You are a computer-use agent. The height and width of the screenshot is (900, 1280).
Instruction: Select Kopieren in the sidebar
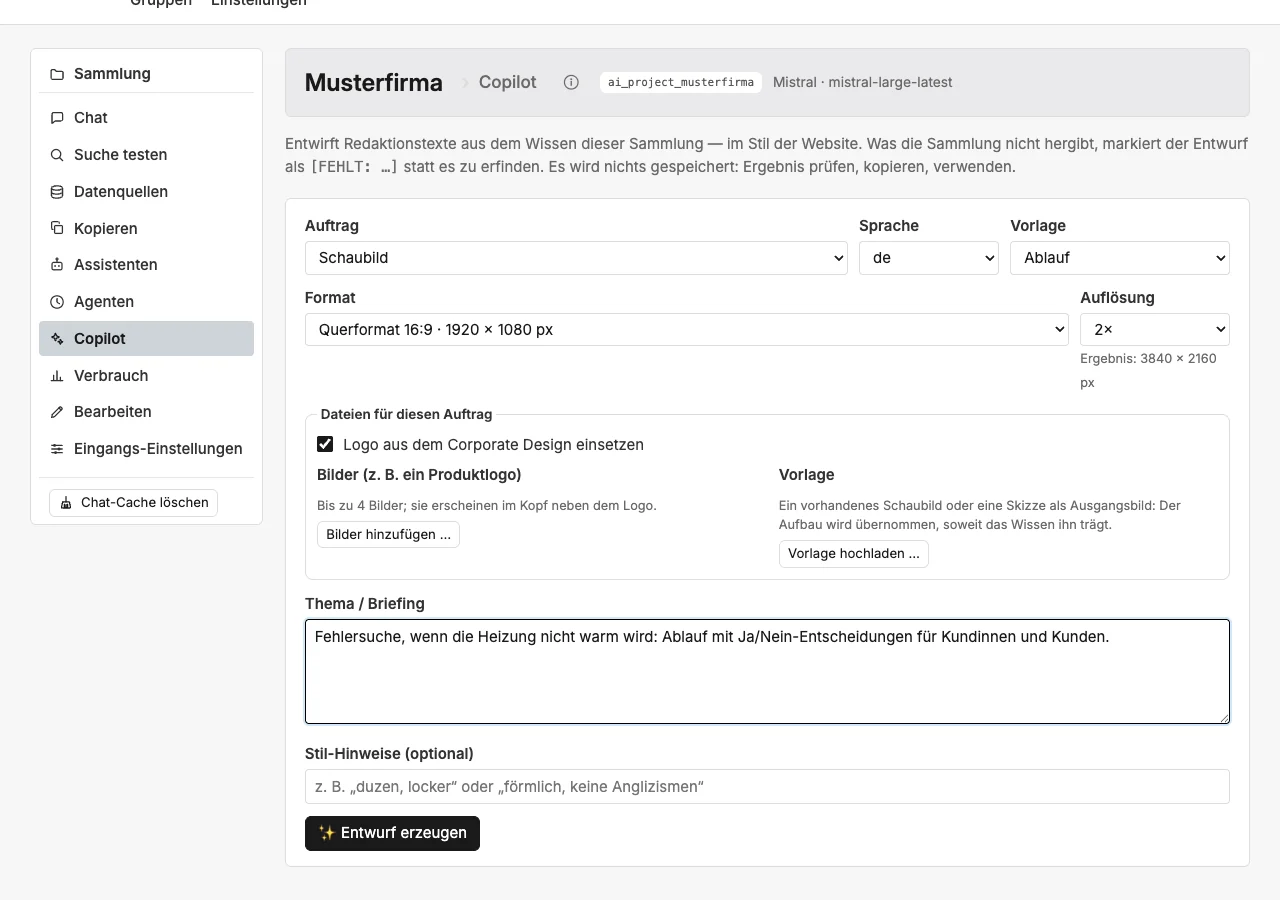(x=146, y=228)
